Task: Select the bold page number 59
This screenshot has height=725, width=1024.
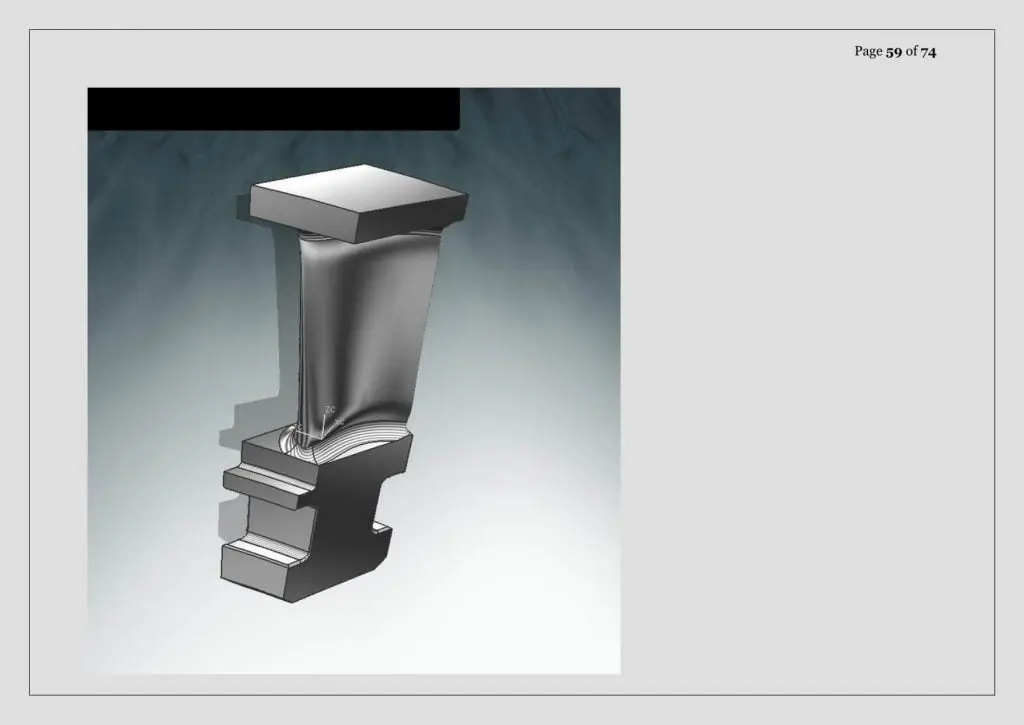Action: 893,52
